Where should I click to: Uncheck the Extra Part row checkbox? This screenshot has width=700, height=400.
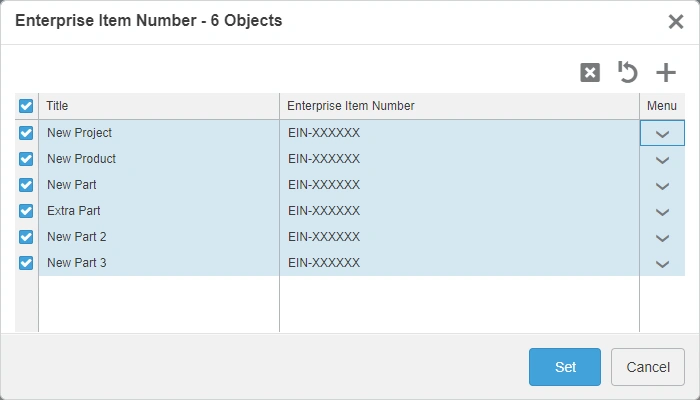click(x=27, y=211)
